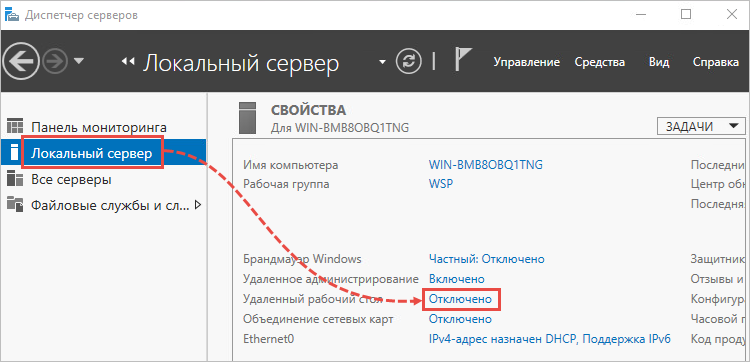Screen dimensions: 750x362
Task: Click the Рабочая группа label
Action: click(286, 184)
